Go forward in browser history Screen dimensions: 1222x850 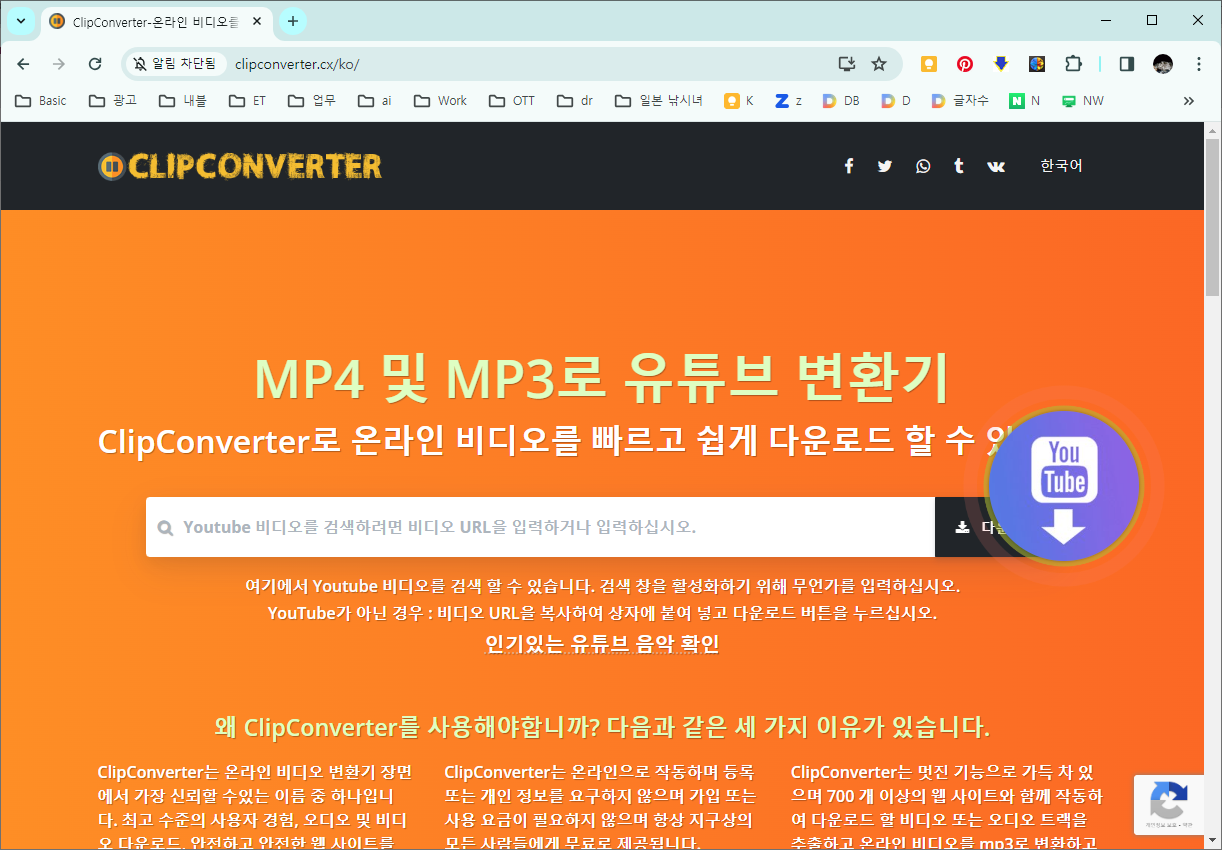click(59, 64)
